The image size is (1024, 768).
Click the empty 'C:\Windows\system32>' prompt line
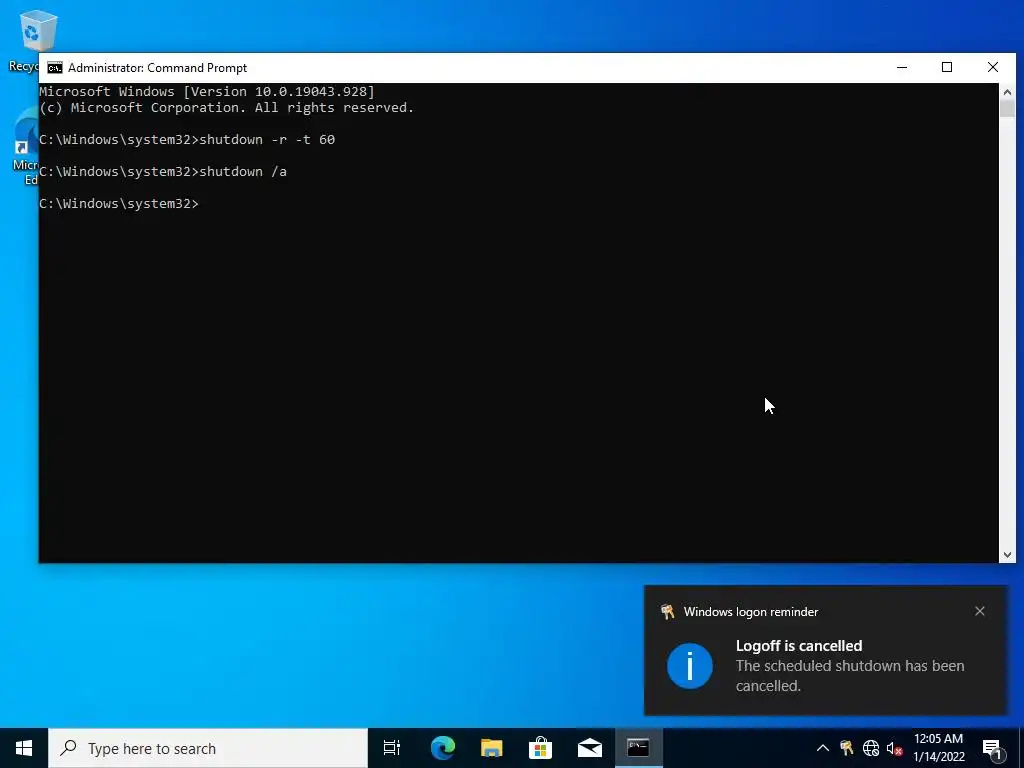(x=119, y=204)
